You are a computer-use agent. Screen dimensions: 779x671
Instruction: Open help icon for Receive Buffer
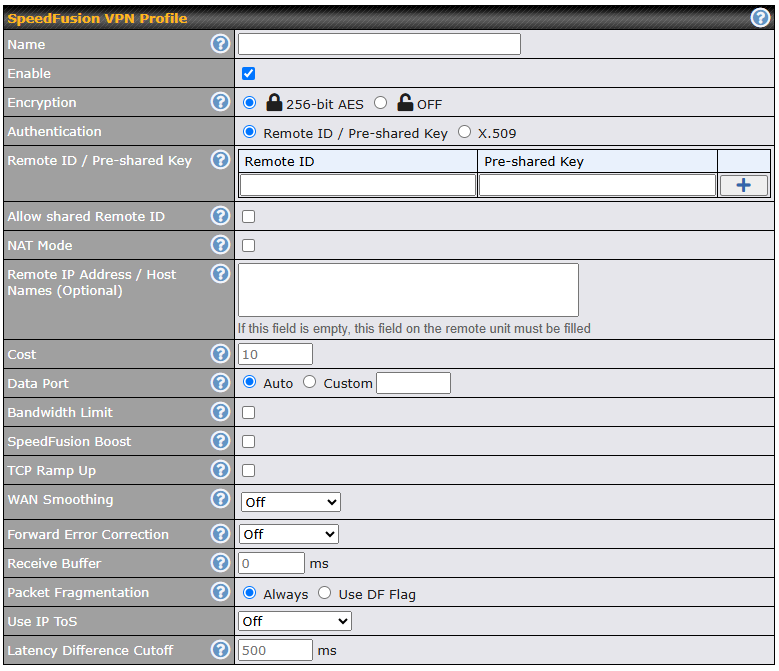click(x=220, y=563)
